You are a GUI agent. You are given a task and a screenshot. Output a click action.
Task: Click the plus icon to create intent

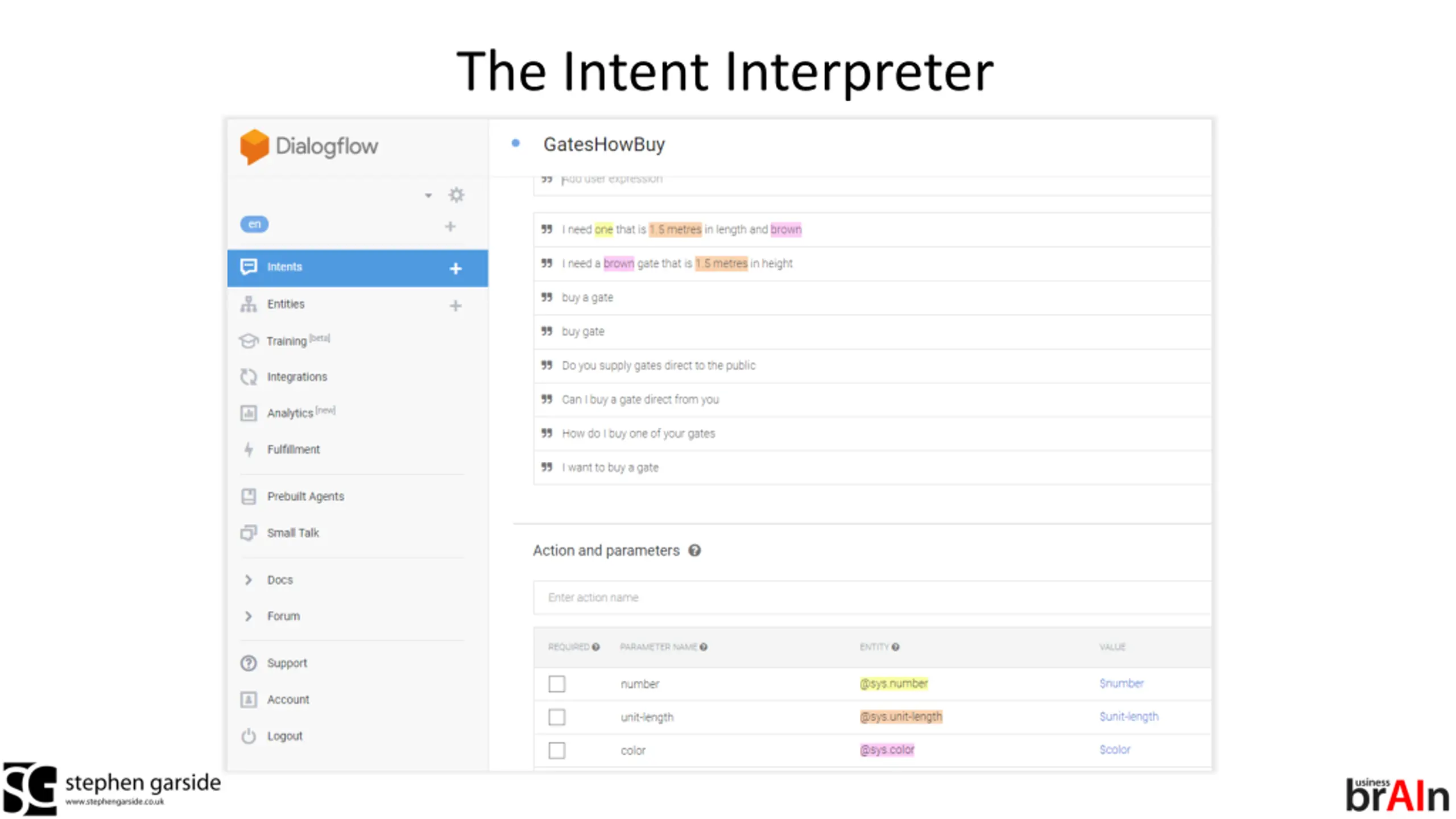[456, 268]
